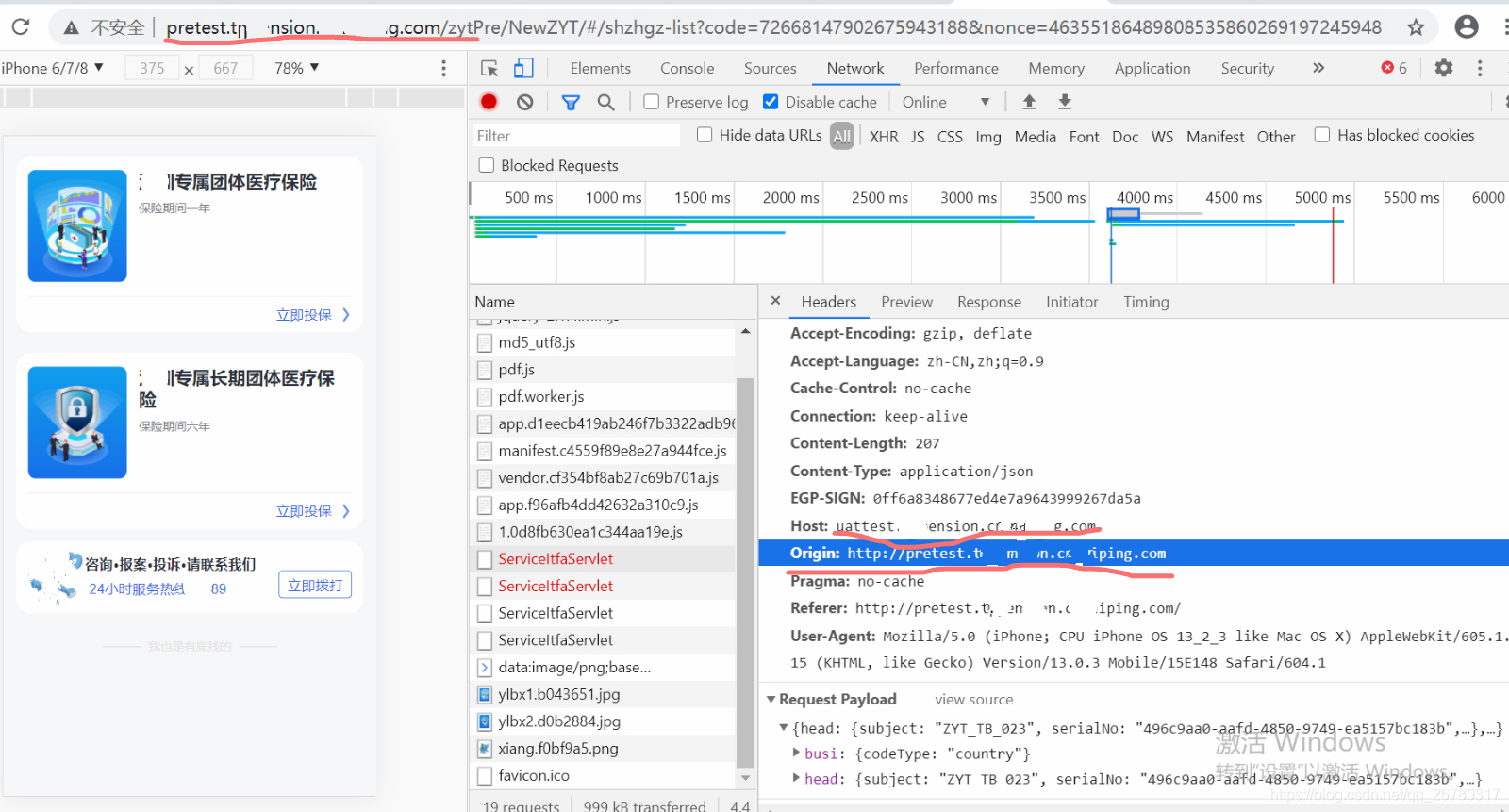Open the iPhone 6/7/8 device dropdown
The height and width of the screenshot is (812, 1509).
[53, 68]
